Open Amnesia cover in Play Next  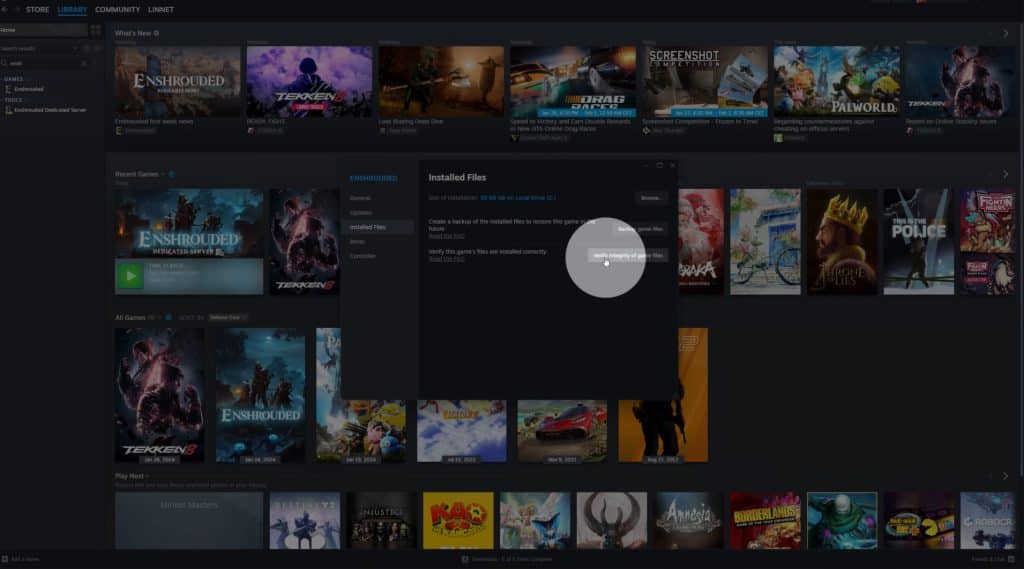click(x=688, y=521)
